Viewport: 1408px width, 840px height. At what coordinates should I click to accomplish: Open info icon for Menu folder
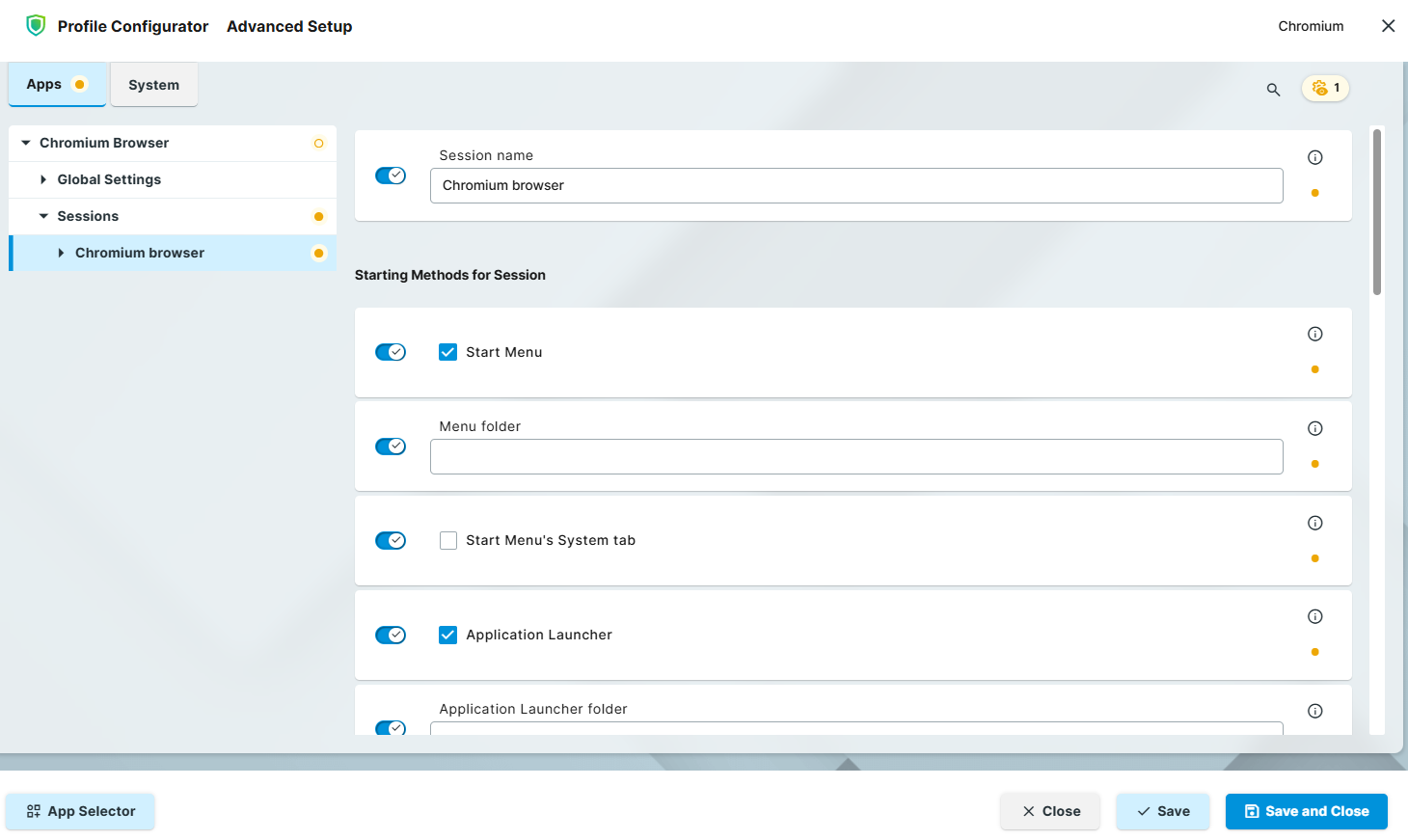[1314, 428]
